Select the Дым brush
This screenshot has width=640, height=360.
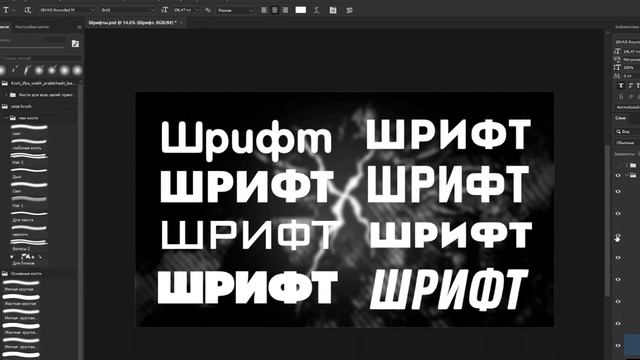click(29, 173)
